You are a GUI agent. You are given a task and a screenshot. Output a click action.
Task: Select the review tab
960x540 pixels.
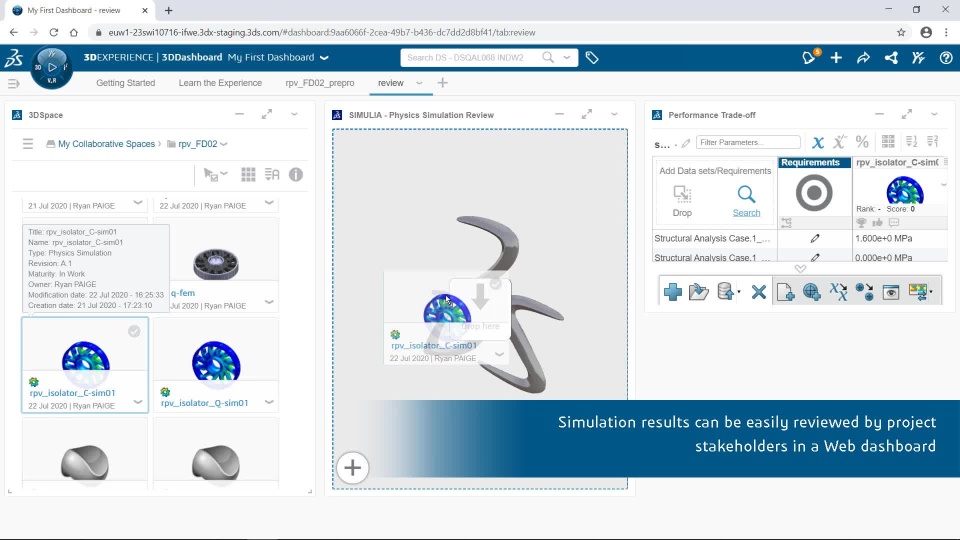(x=391, y=83)
